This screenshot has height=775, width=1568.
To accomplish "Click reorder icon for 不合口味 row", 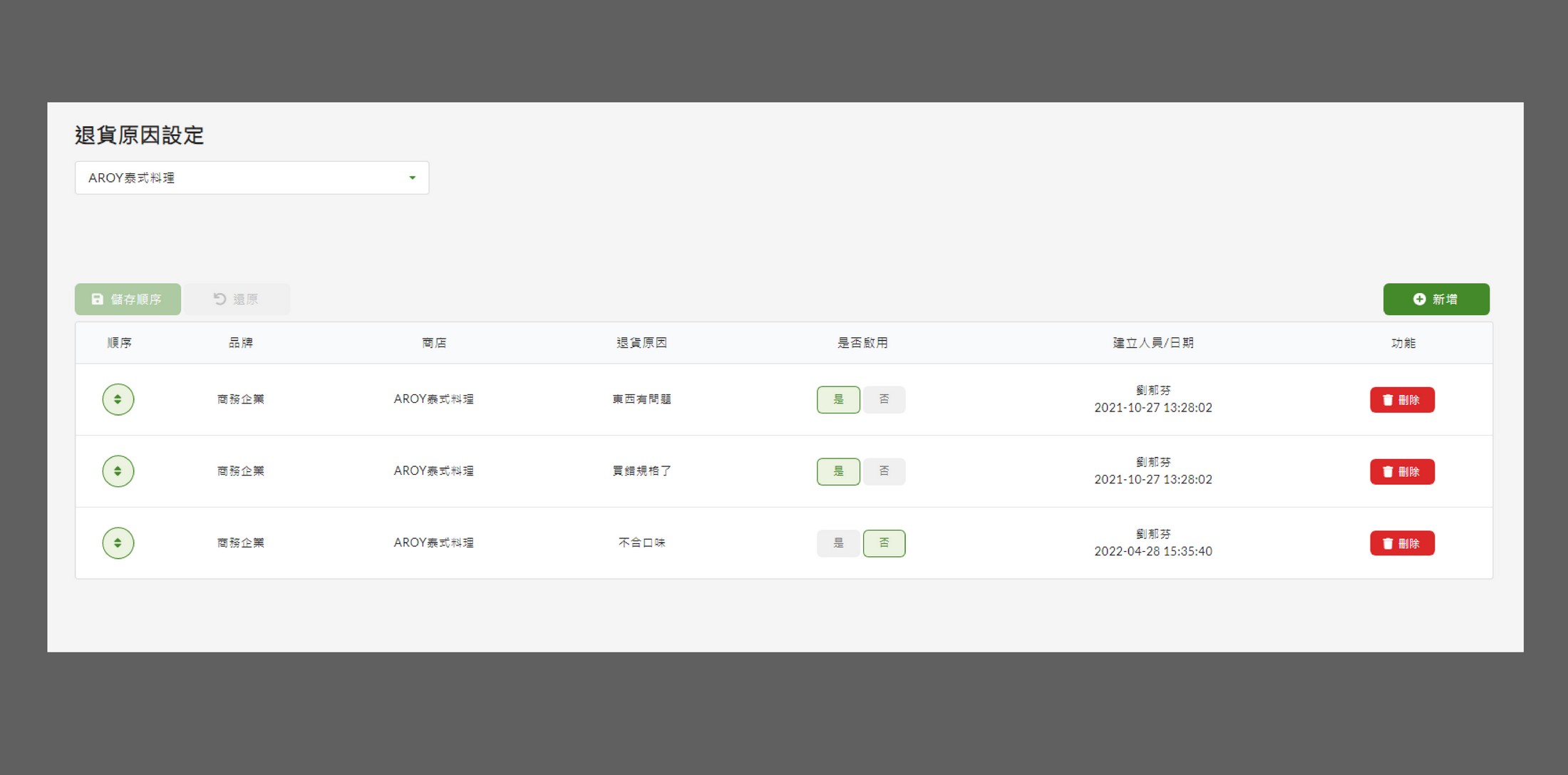I will click(118, 543).
